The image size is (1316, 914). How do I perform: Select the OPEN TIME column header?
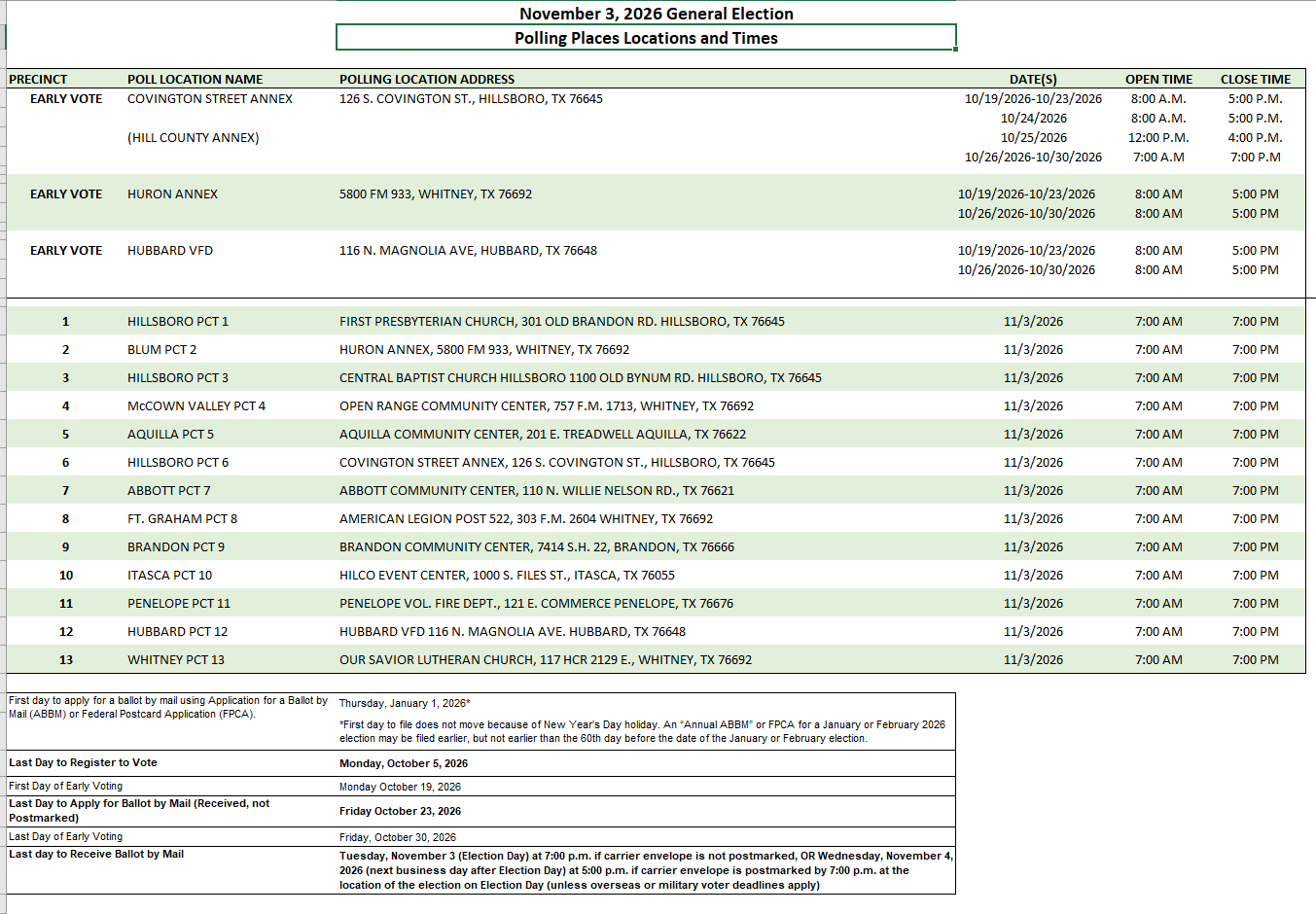point(1158,80)
